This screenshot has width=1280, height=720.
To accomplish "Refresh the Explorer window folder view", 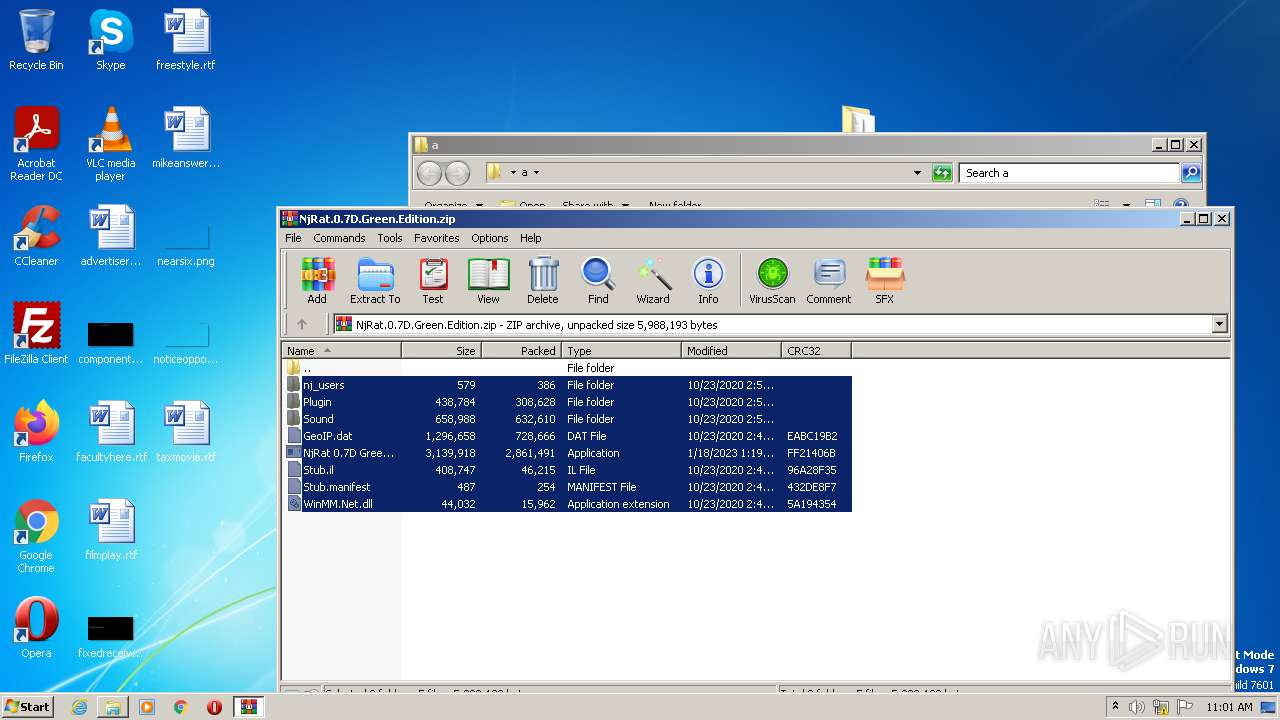I will click(x=942, y=173).
